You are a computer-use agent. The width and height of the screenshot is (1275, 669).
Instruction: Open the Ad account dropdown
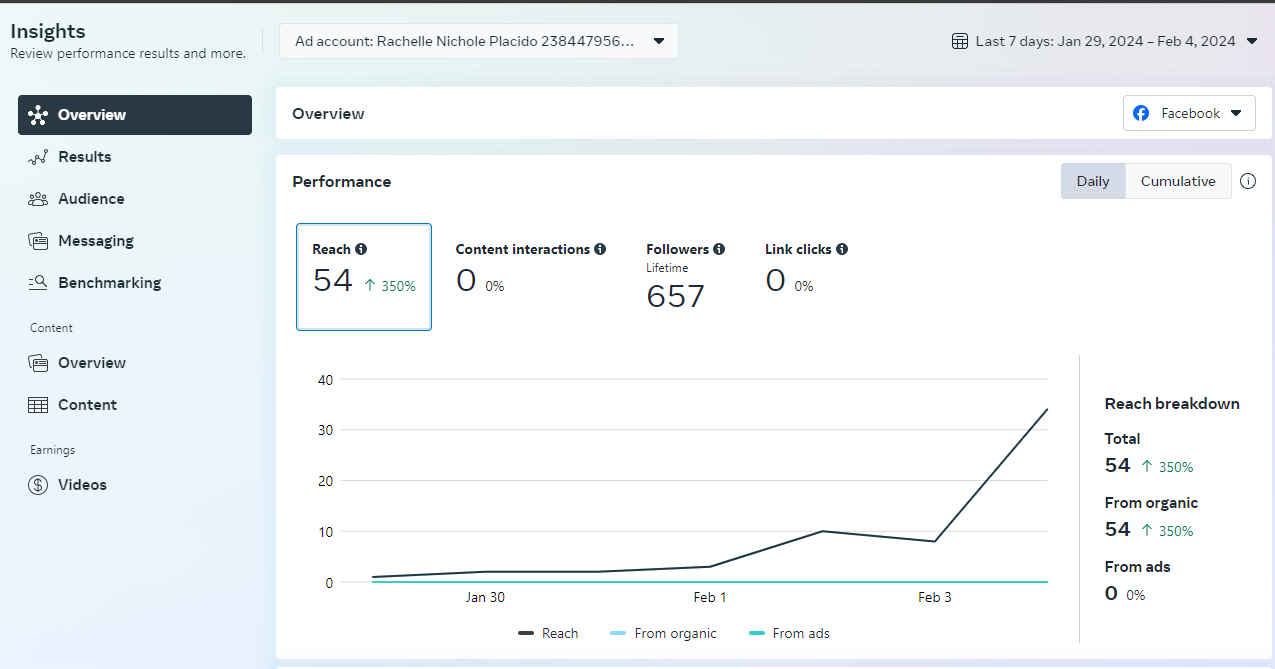tap(478, 41)
